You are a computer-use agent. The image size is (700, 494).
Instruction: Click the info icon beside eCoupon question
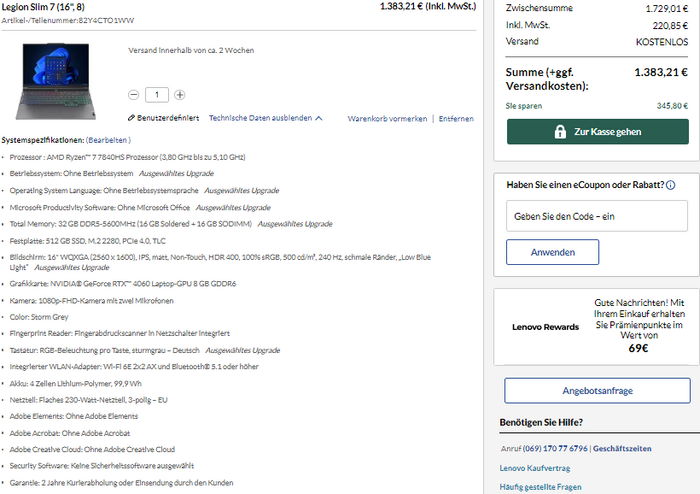pos(671,185)
